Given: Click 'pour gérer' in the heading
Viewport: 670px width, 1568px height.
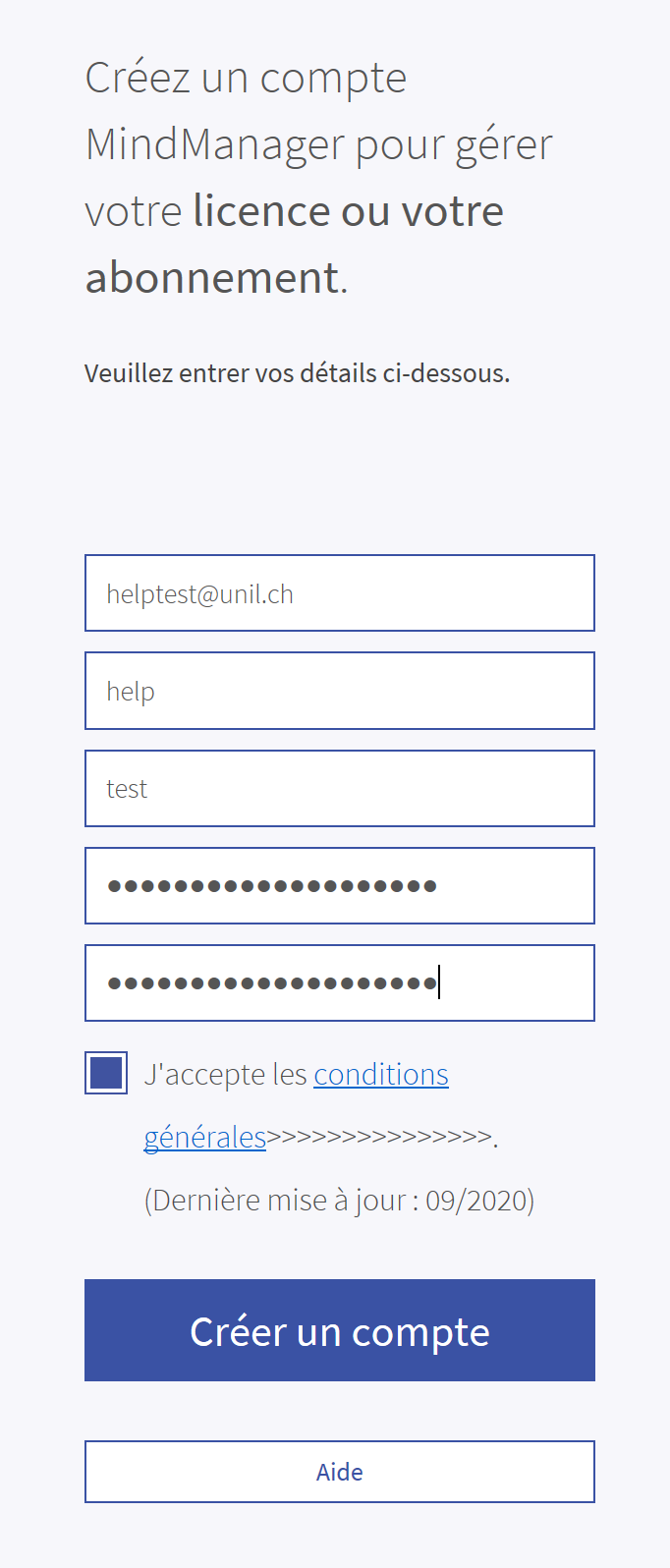Looking at the screenshot, I should pyautogui.click(x=454, y=145).
